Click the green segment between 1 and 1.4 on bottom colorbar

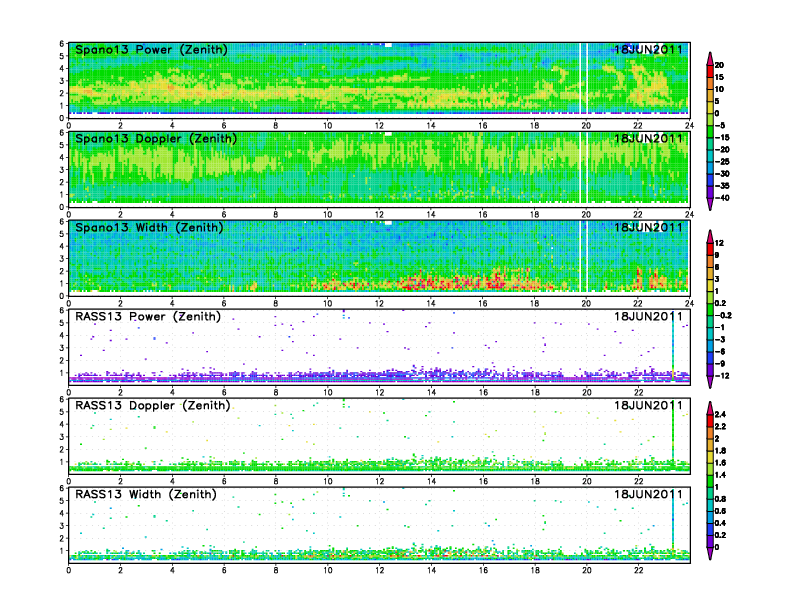(710, 481)
